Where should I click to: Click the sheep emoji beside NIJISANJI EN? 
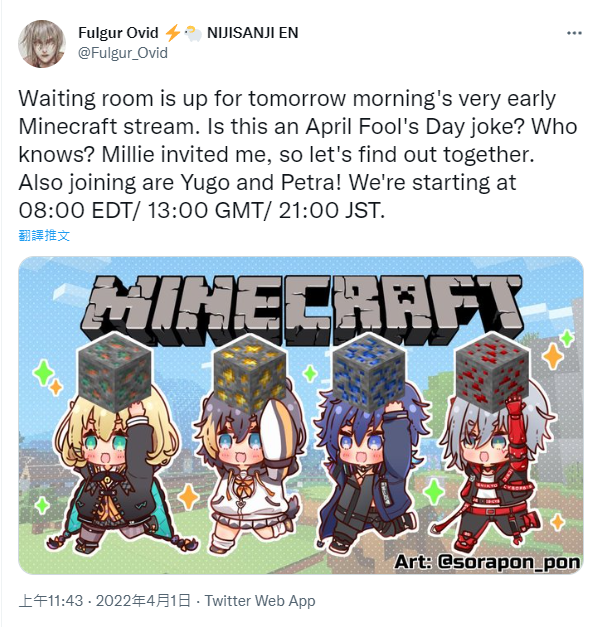pyautogui.click(x=193, y=33)
